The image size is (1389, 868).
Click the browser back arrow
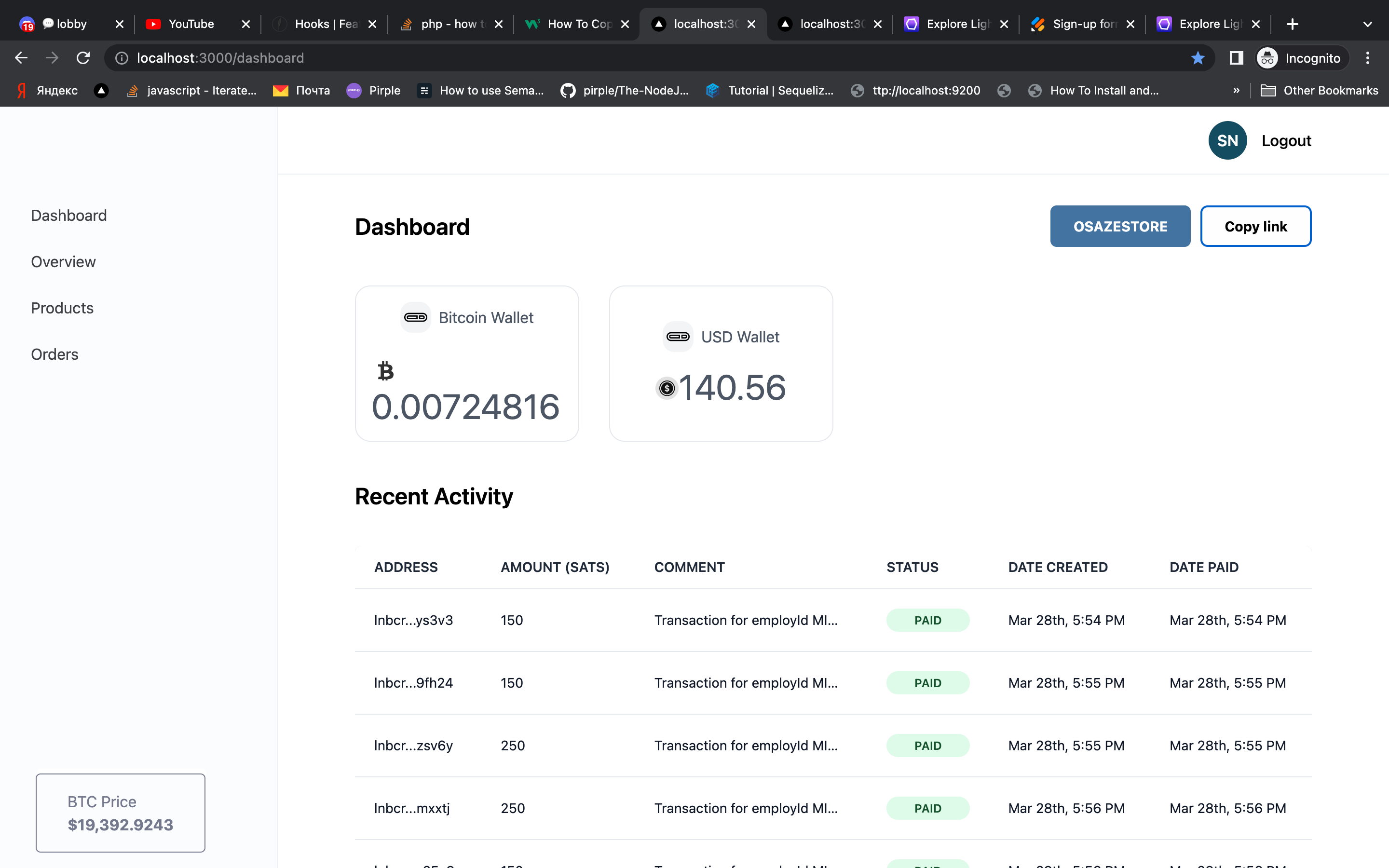(x=21, y=58)
